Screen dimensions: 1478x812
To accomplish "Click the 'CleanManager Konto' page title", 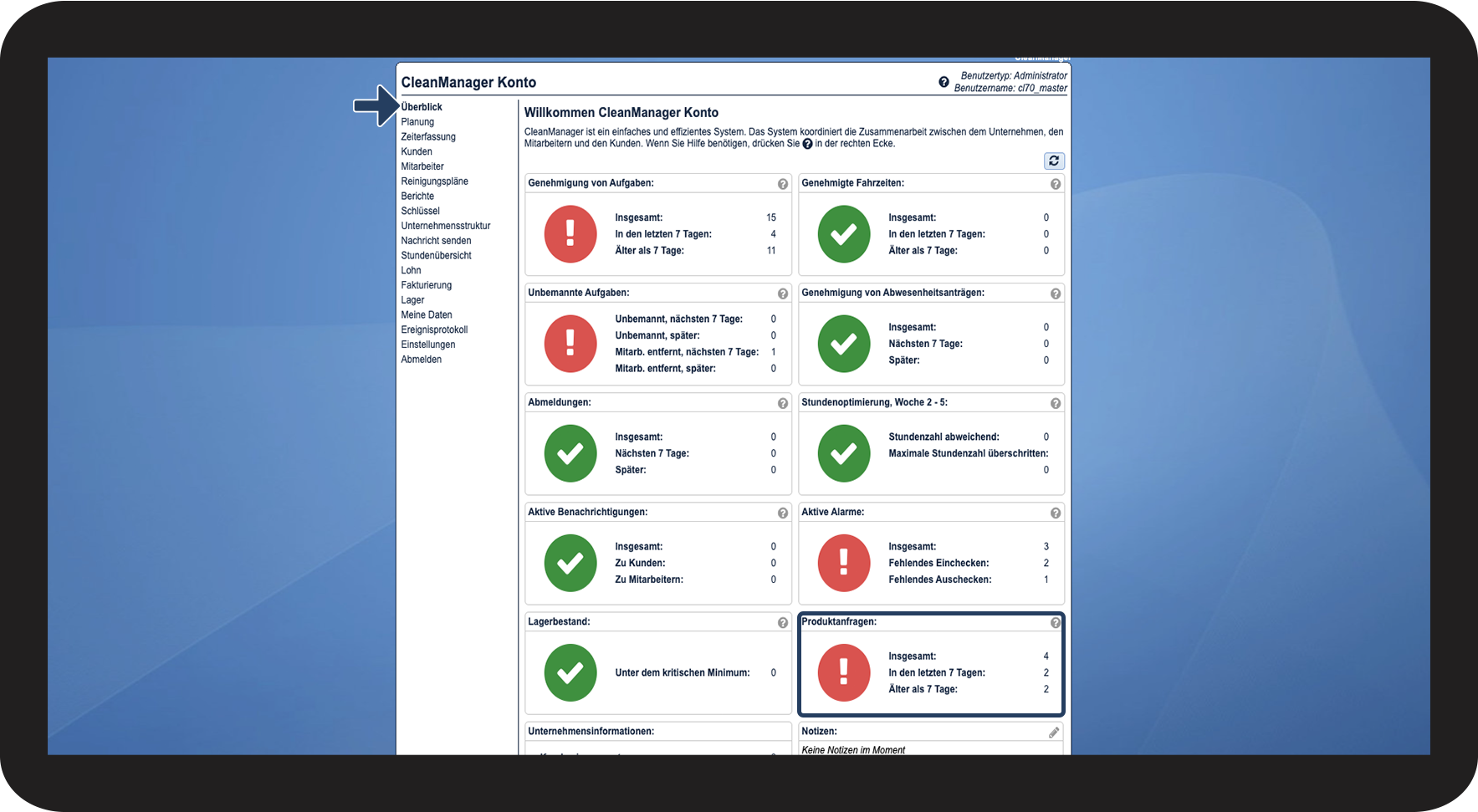I will coord(468,82).
